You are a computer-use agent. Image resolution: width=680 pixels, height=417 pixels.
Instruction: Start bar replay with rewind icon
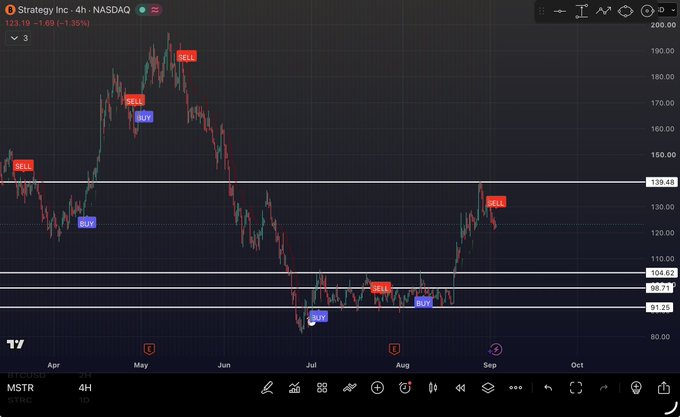pos(460,388)
